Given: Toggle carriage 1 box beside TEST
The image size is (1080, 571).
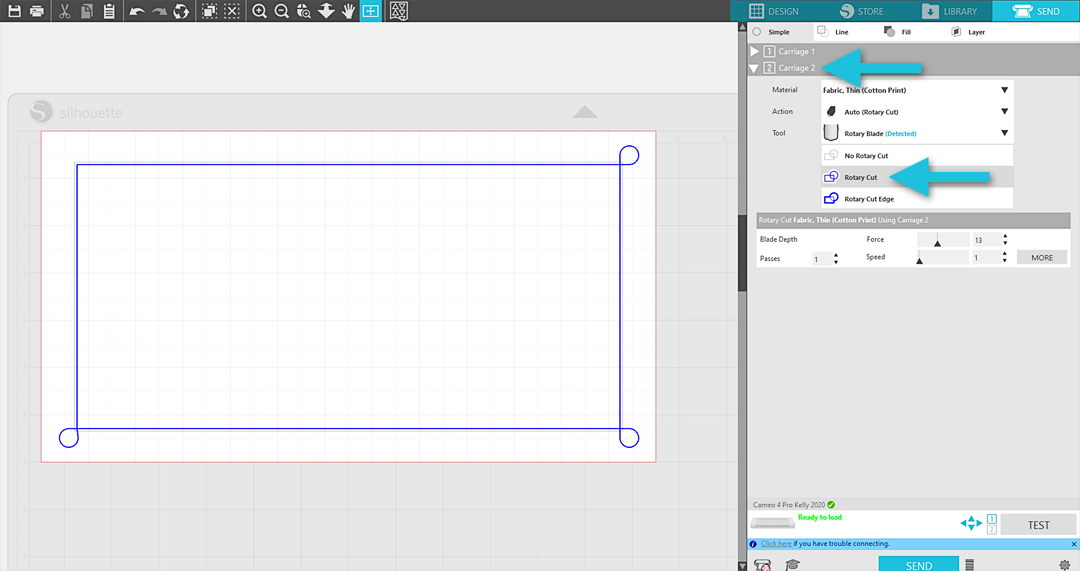Looking at the screenshot, I should point(991,519).
